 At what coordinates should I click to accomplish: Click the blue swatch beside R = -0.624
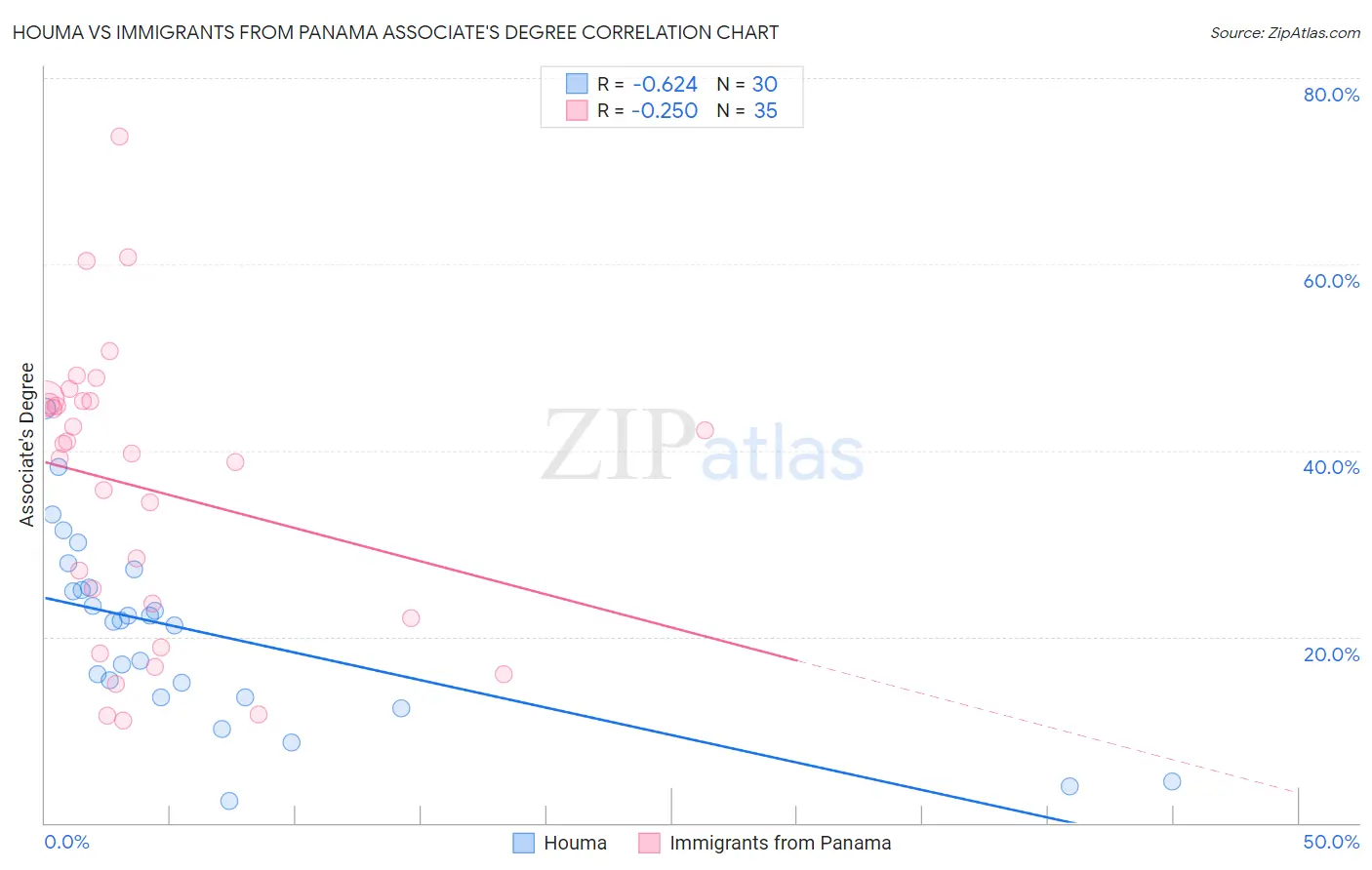click(x=577, y=84)
